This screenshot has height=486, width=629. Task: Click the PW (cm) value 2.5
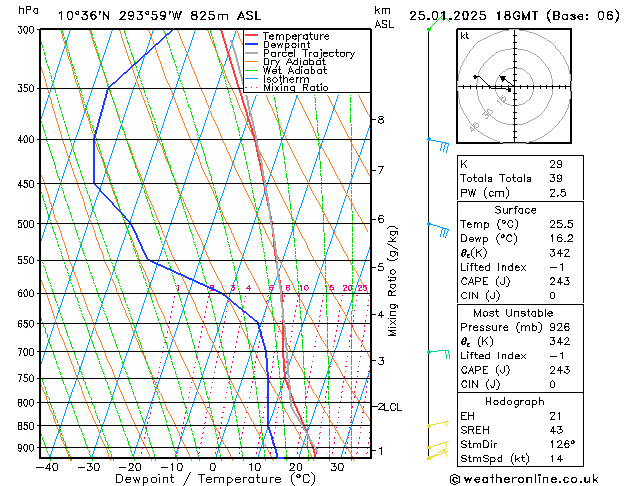pyautogui.click(x=558, y=192)
